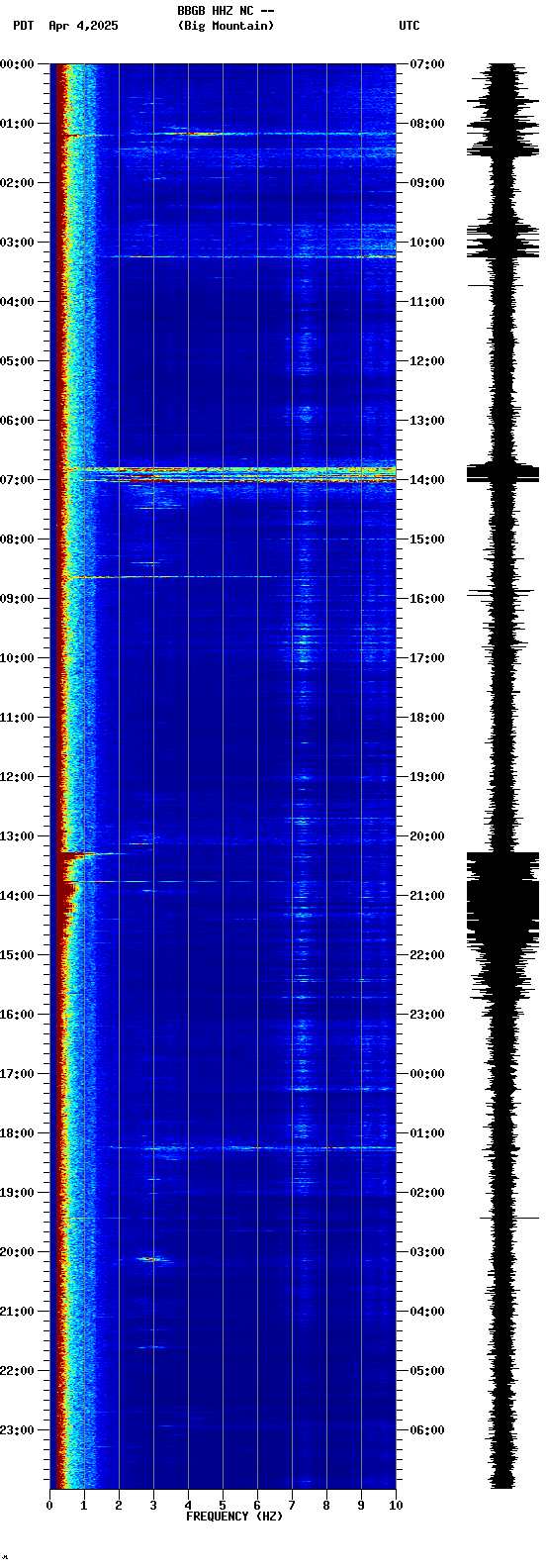546x1568 pixels.
Task: Click the UTC '00:00' time label
Action: click(x=427, y=1074)
